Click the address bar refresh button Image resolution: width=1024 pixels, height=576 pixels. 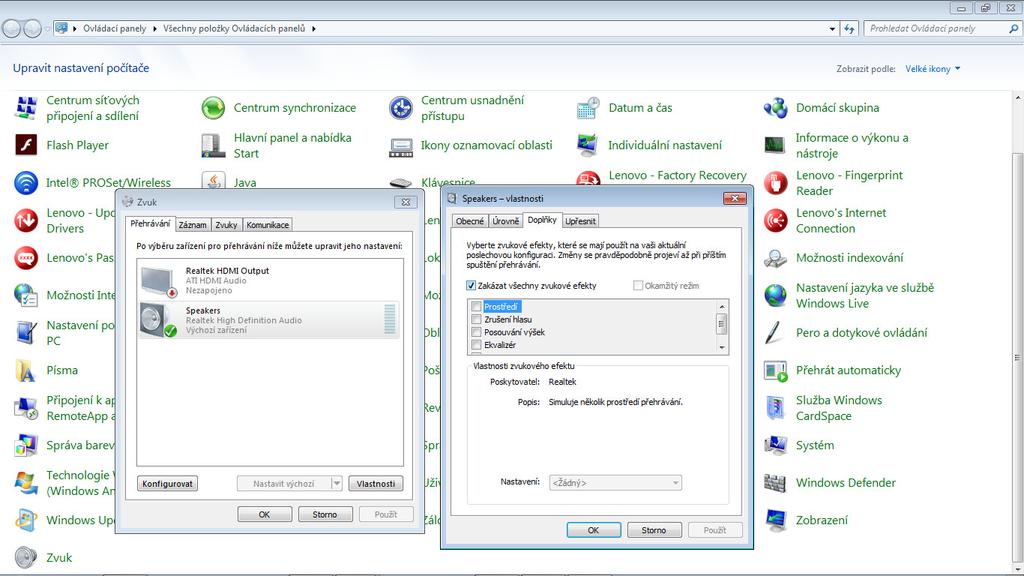coord(849,29)
